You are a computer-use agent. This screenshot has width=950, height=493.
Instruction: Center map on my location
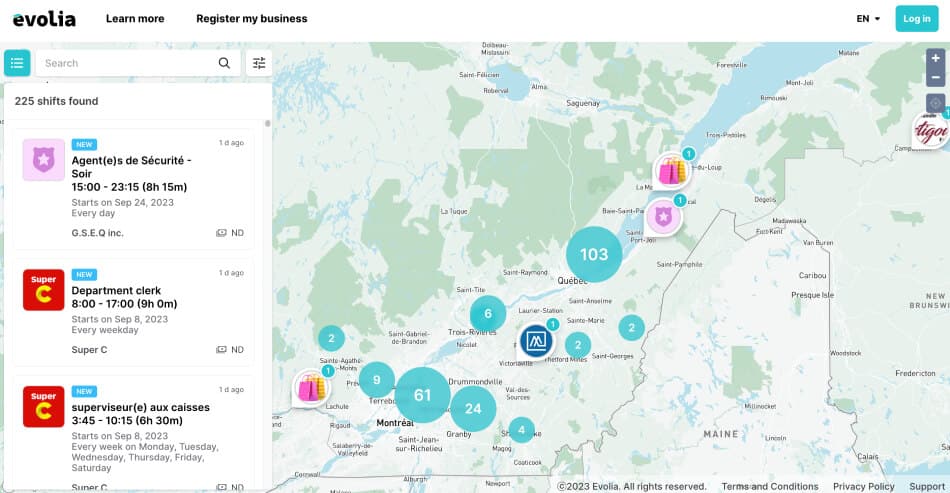pos(935,102)
